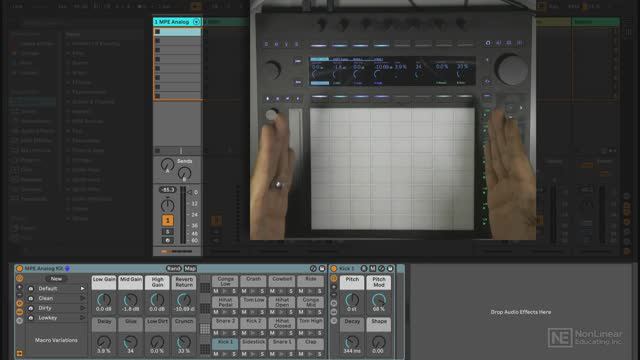Solo the Clap pad

pos(319,354)
